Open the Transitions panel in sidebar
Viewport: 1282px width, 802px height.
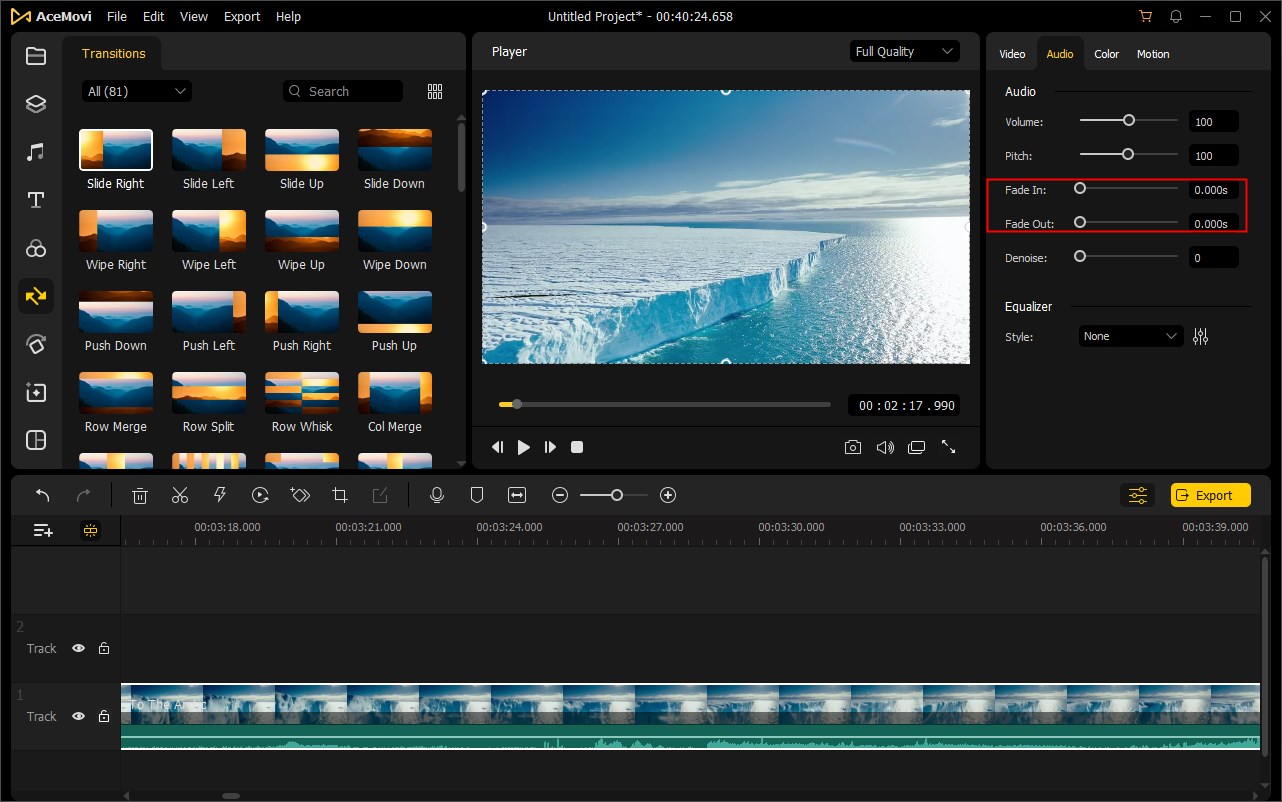coord(36,296)
